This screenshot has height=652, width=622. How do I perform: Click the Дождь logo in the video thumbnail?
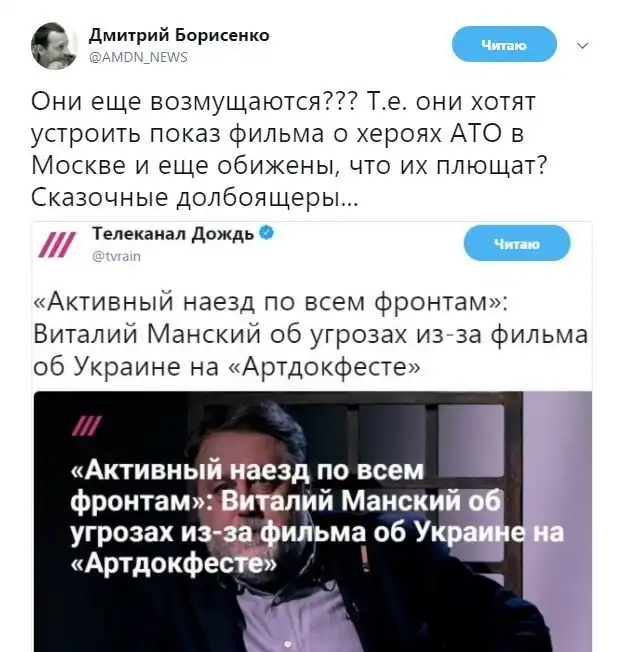coord(87,426)
